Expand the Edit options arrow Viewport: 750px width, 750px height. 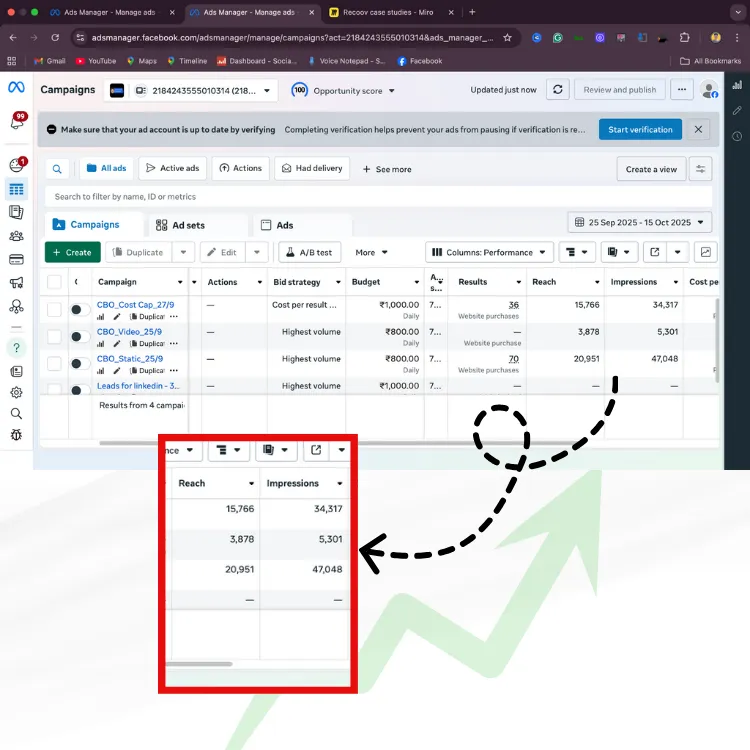pos(257,252)
